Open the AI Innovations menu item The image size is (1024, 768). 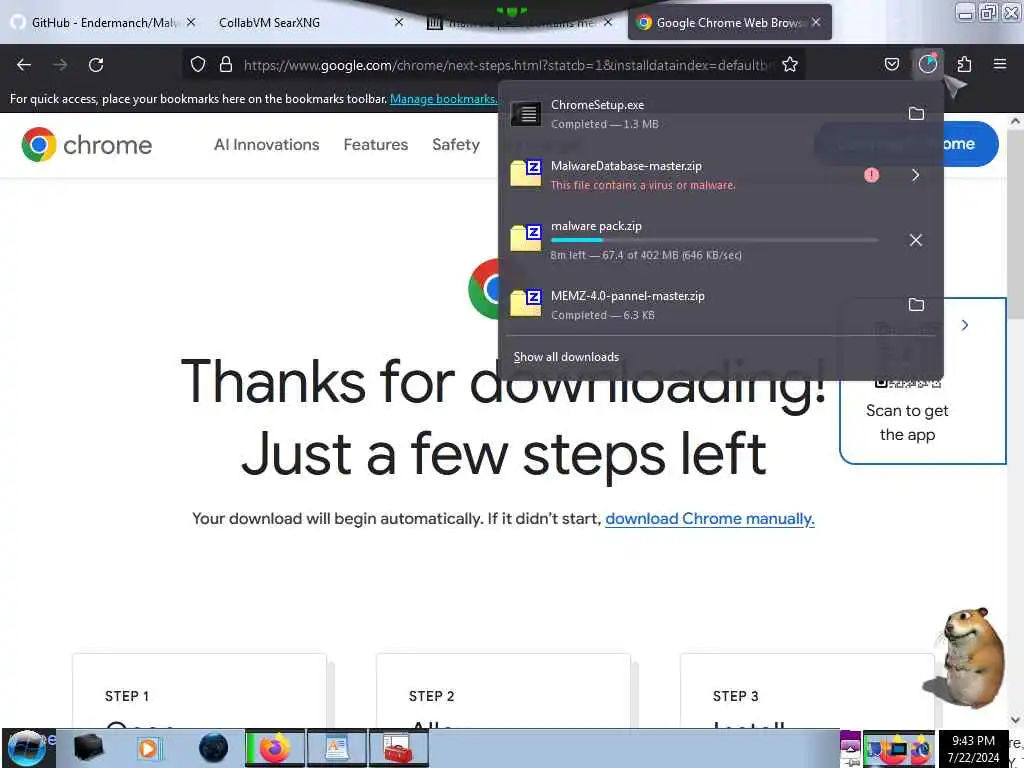[x=266, y=144]
